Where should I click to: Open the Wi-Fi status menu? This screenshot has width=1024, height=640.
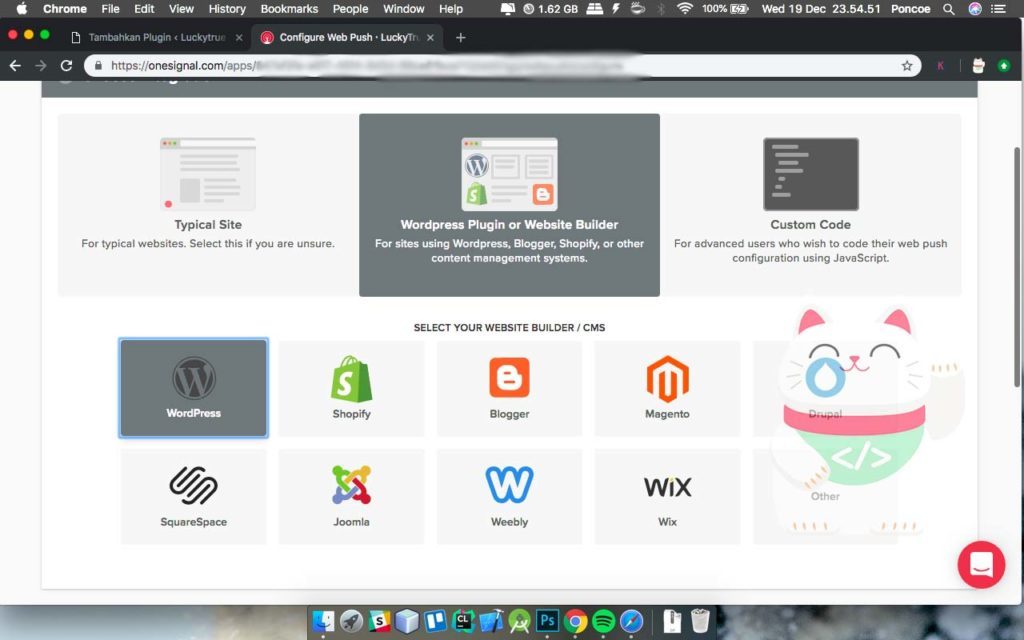684,8
